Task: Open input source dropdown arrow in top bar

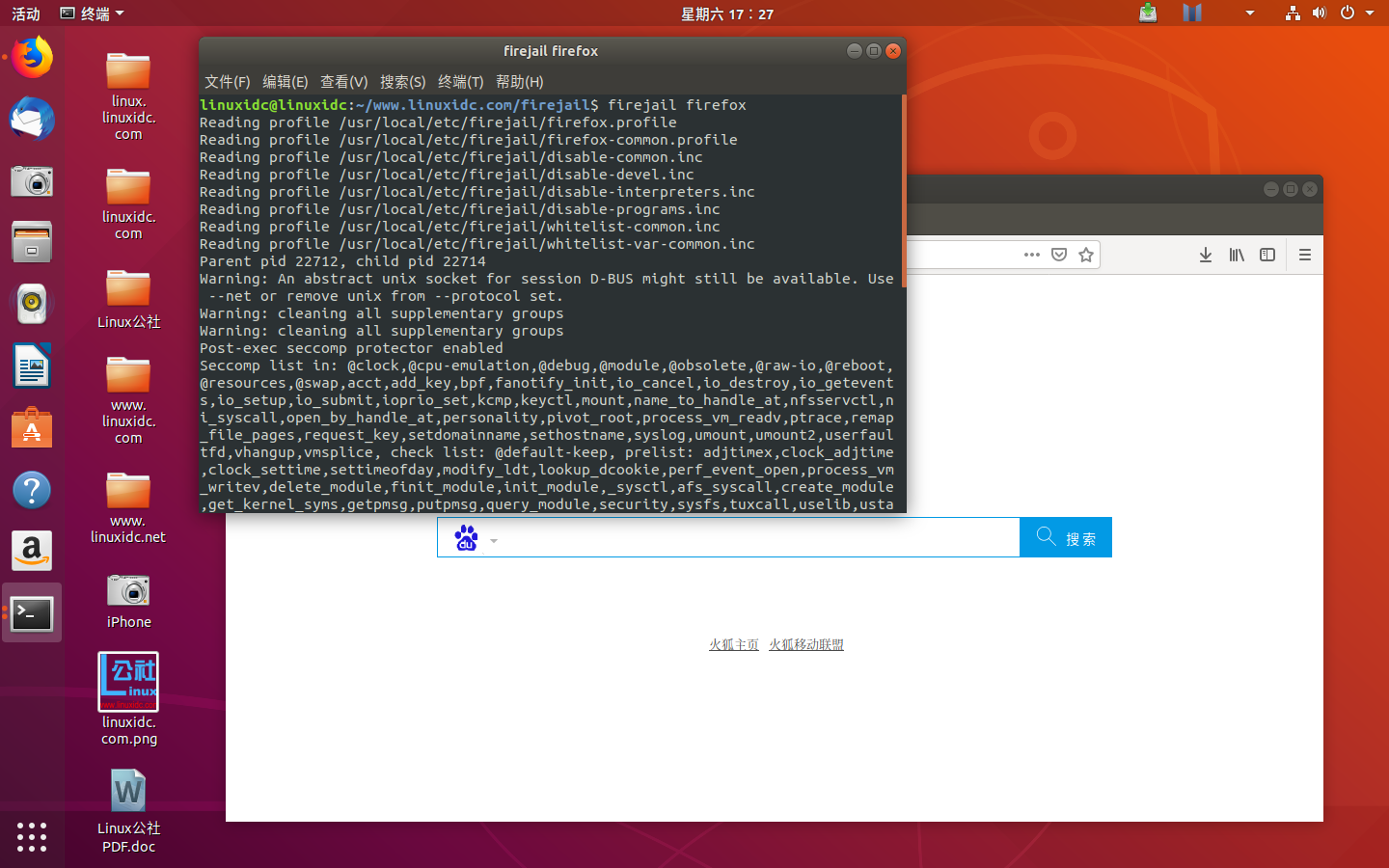Action: [1250, 14]
